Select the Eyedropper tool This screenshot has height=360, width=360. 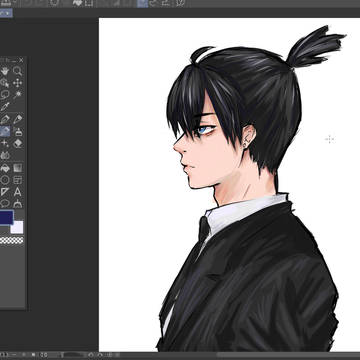4,107
